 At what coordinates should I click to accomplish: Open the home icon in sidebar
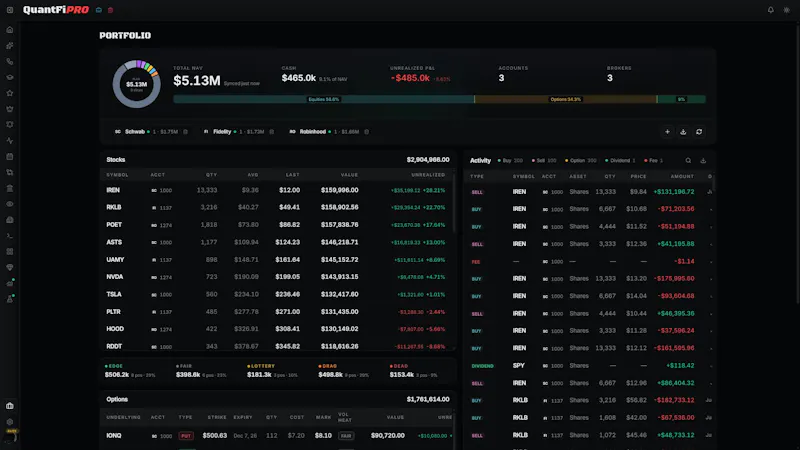[x=10, y=30]
